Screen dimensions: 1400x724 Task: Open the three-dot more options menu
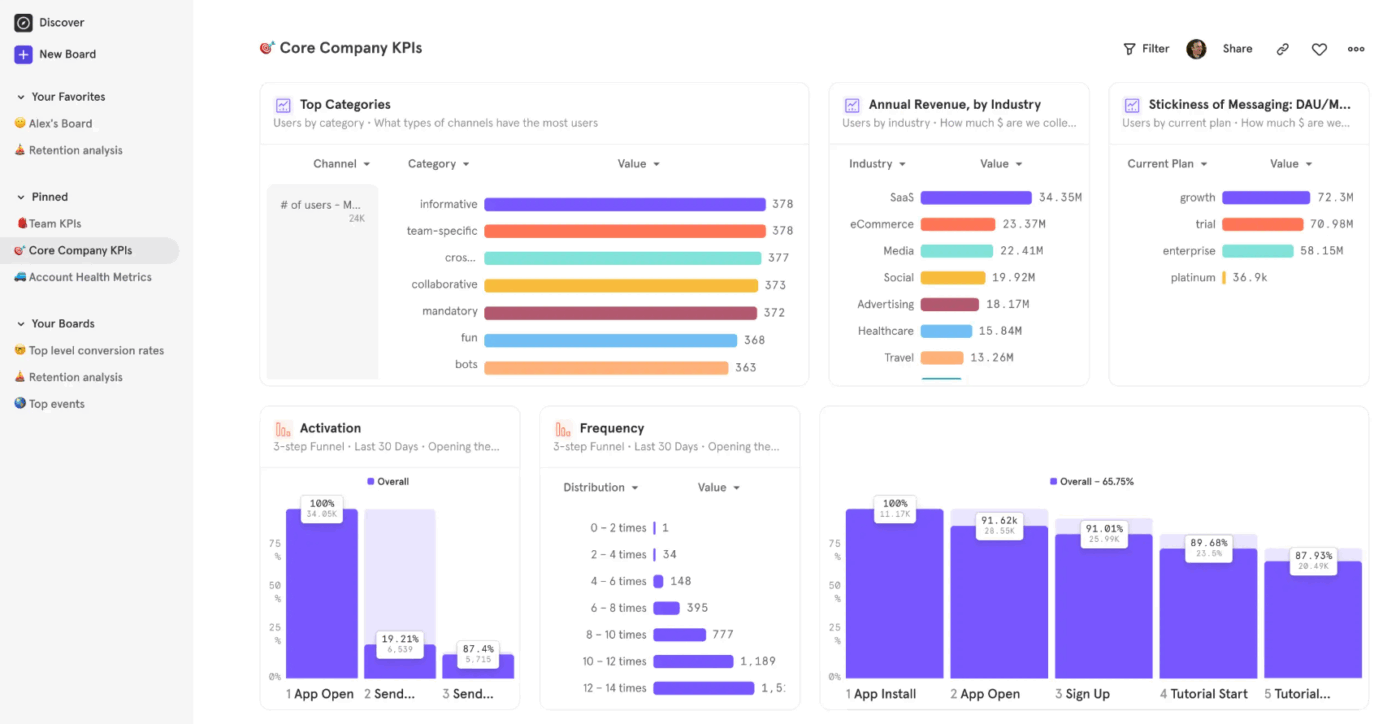coord(1356,49)
